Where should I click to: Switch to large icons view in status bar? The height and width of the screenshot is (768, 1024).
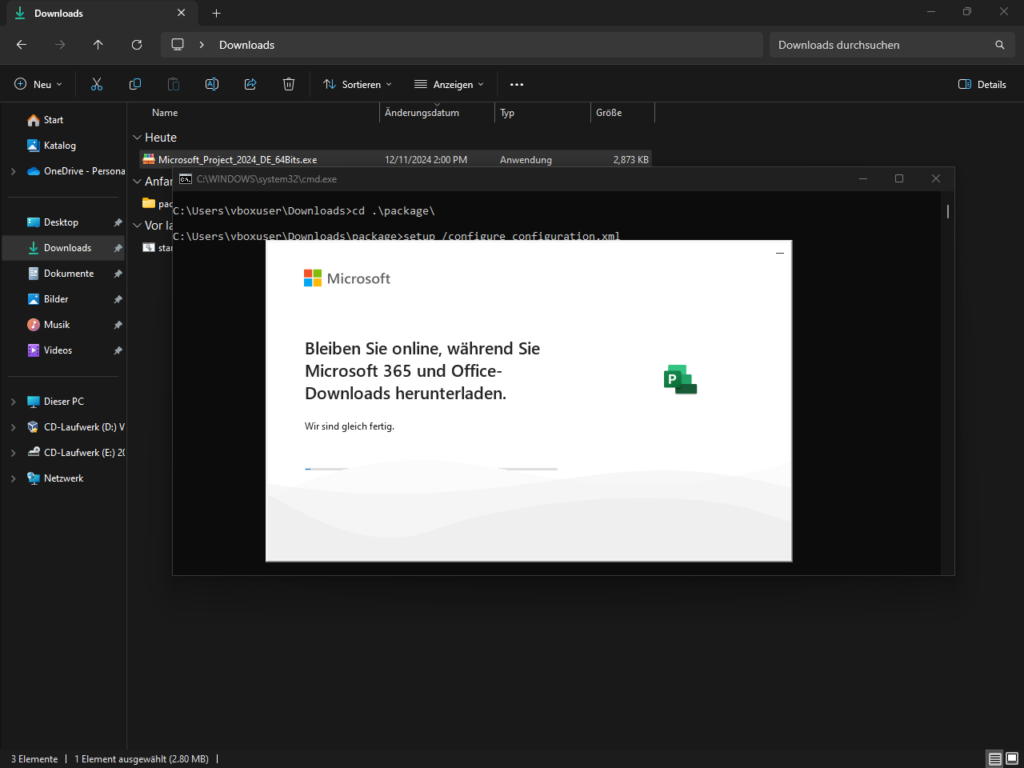(x=1011, y=759)
